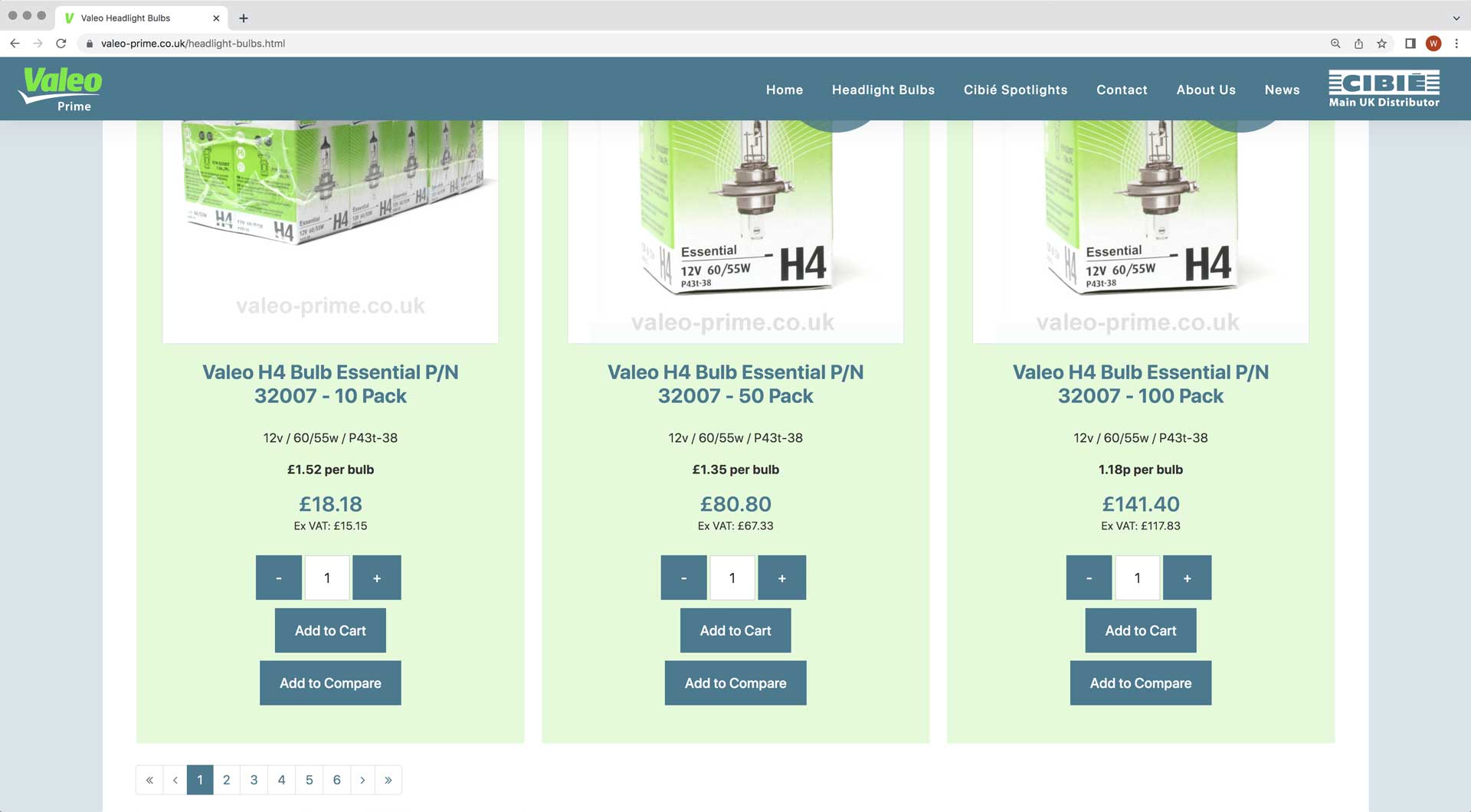Screen dimensions: 1471x812
Task: Click the 50 Pack product image
Action: 735,231
